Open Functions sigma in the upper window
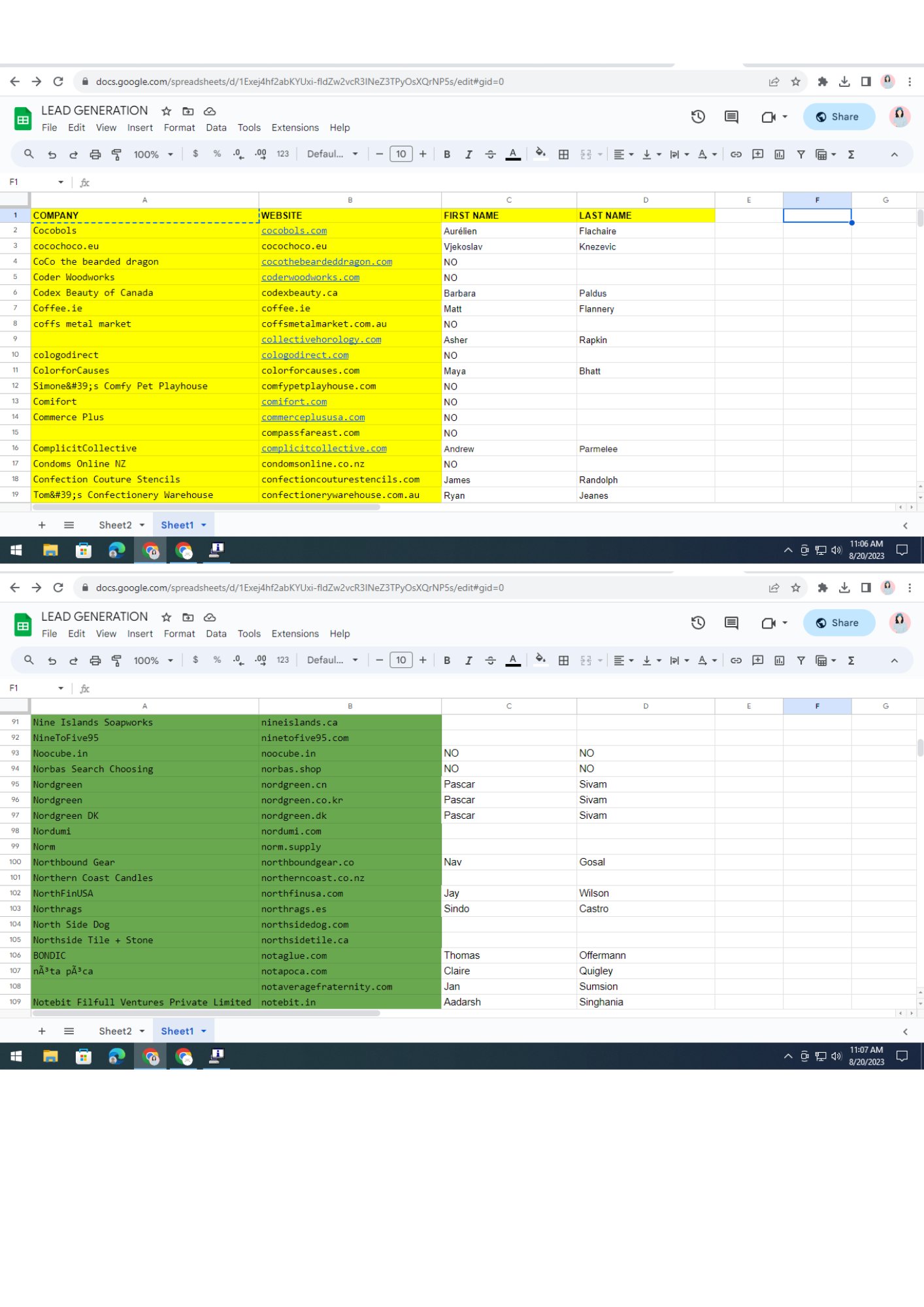Image resolution: width=924 pixels, height=1307 pixels. [851, 155]
